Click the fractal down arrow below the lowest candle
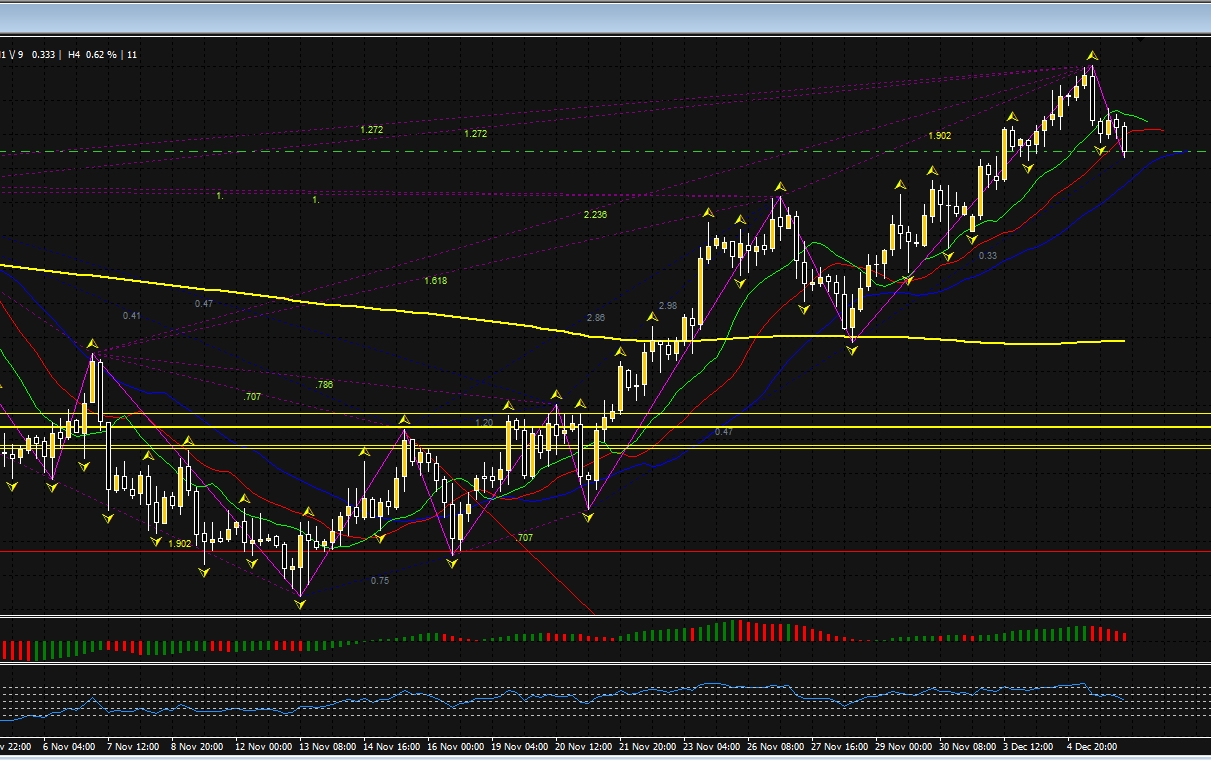This screenshot has height=761, width=1211. pyautogui.click(x=301, y=603)
